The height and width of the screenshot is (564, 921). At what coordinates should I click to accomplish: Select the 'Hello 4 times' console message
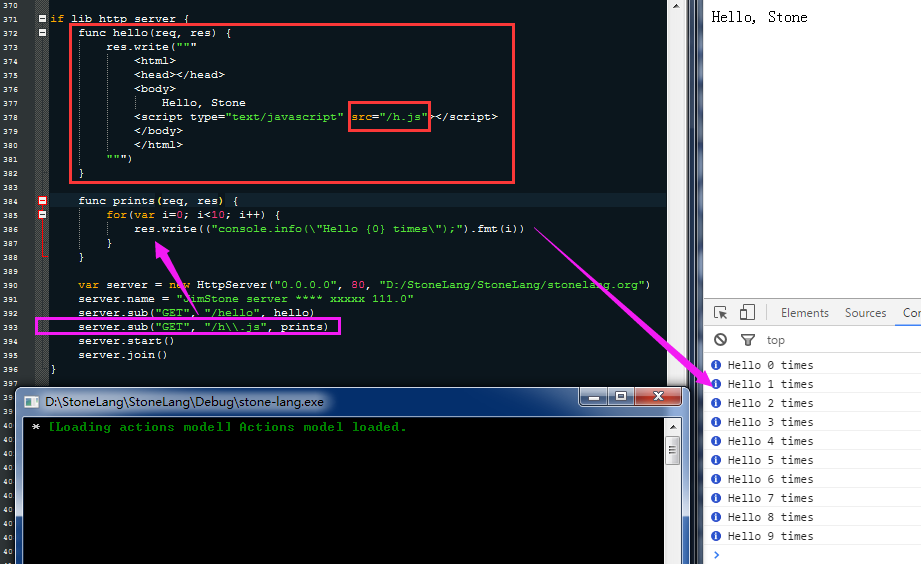coord(770,441)
